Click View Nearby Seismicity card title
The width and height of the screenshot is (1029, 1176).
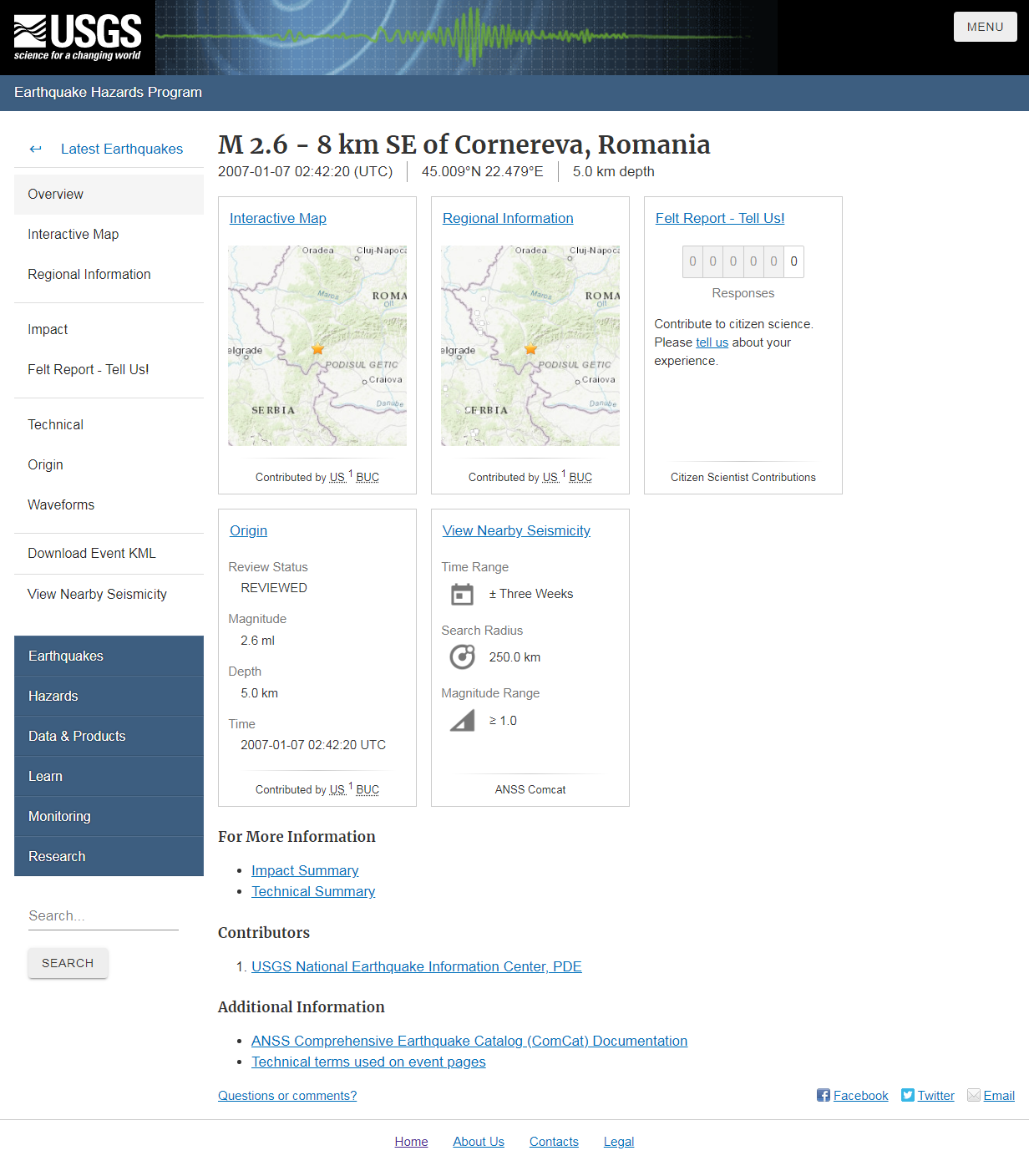(x=516, y=530)
